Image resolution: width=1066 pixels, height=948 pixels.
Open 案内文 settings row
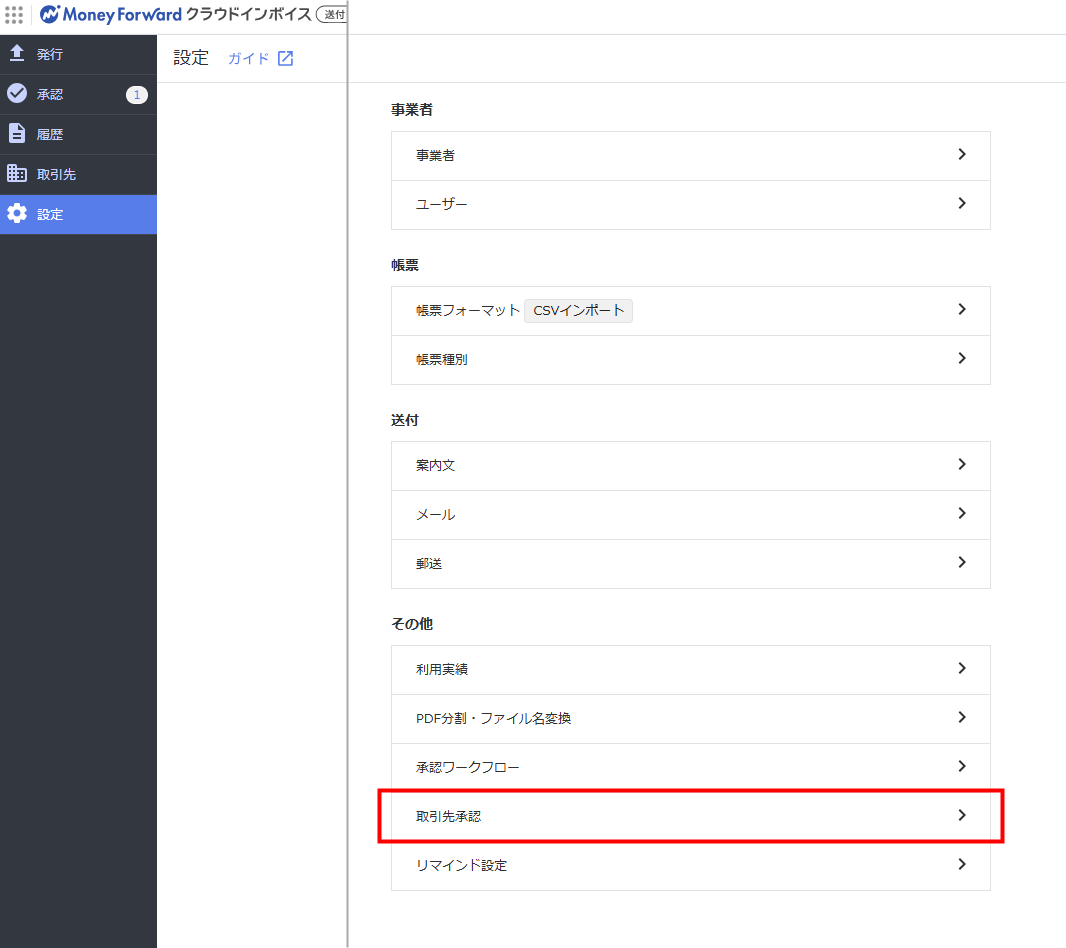[x=436, y=466]
